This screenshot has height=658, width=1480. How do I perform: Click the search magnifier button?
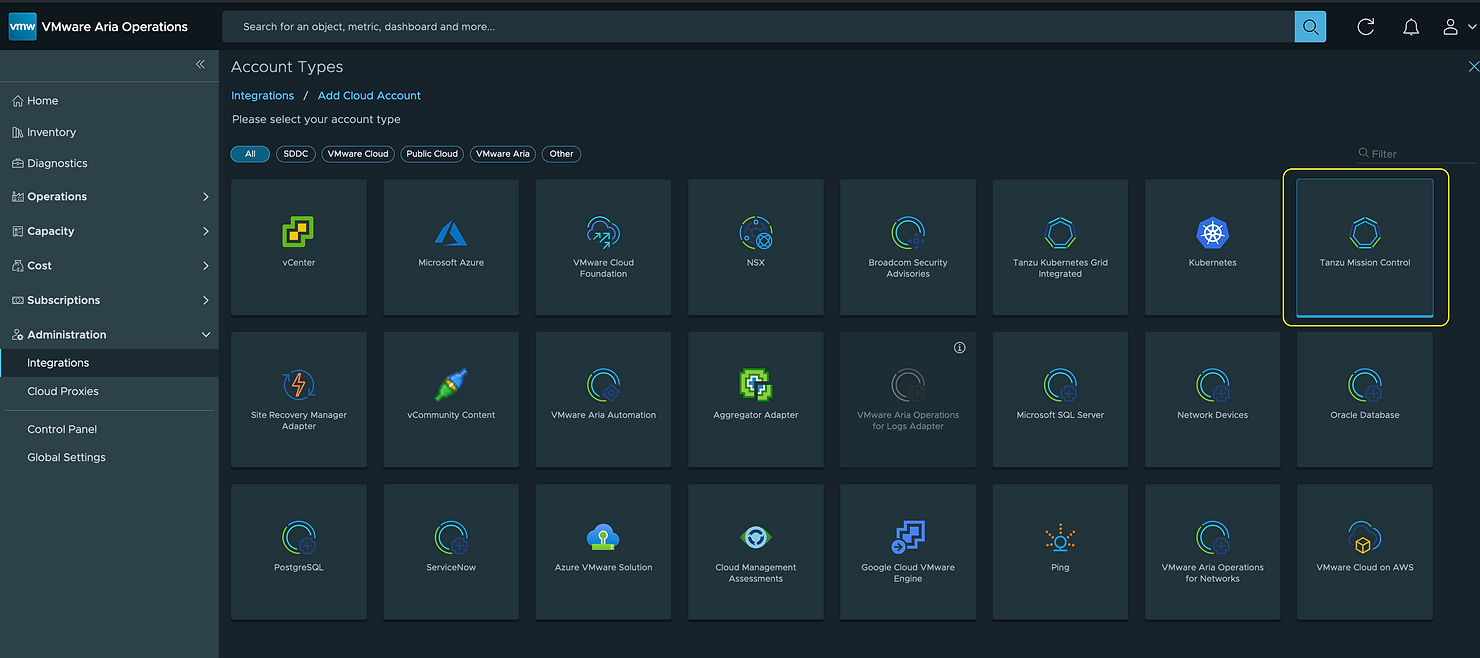click(1309, 27)
